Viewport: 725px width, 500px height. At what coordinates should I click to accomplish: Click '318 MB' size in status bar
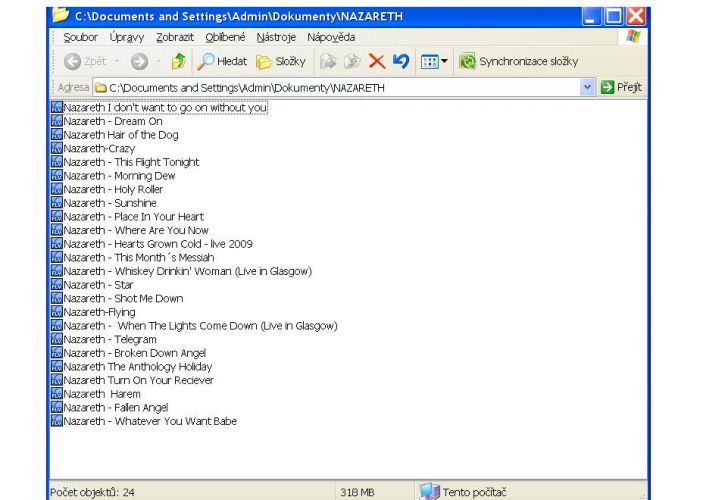coord(357,492)
